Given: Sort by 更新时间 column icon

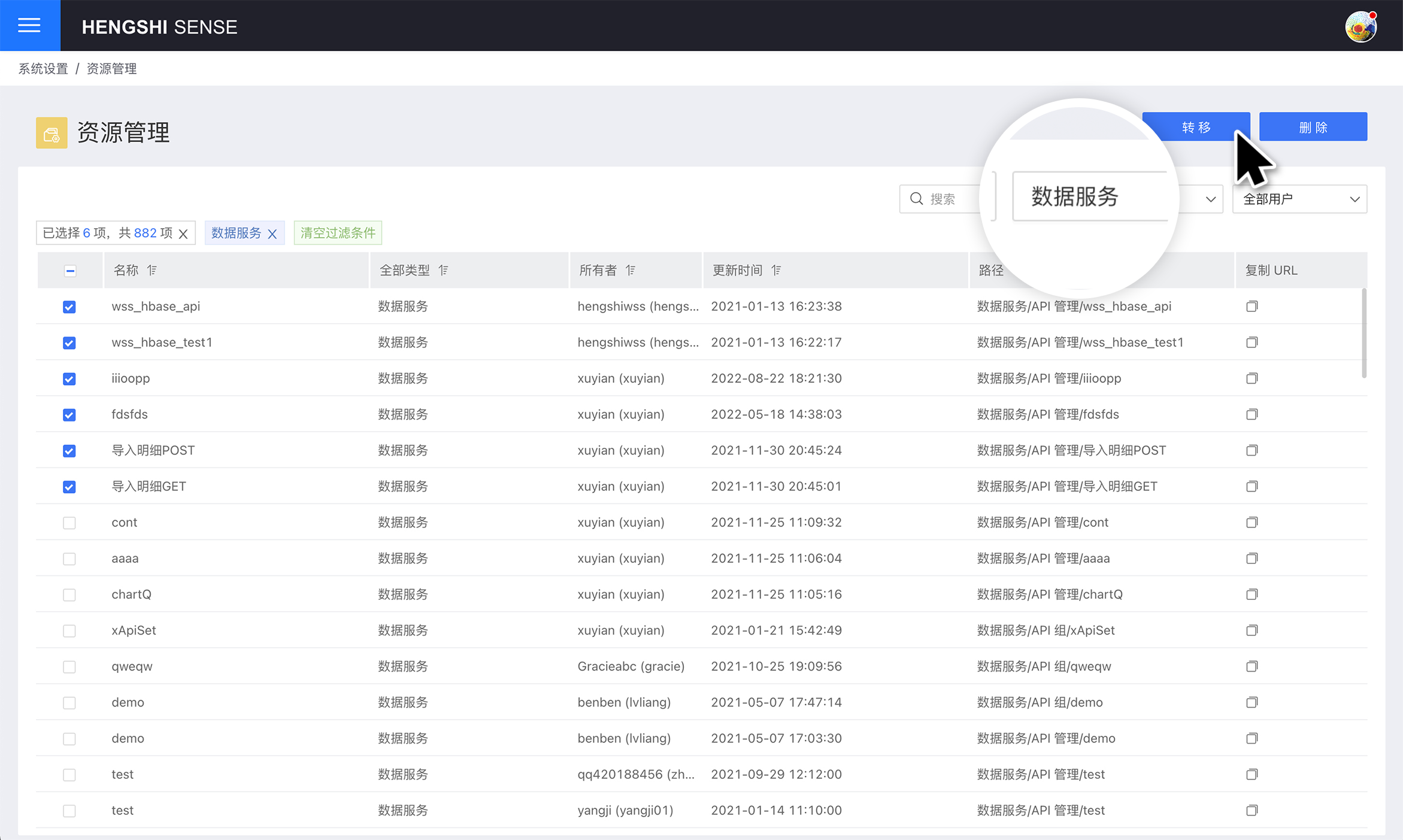Looking at the screenshot, I should point(776,271).
